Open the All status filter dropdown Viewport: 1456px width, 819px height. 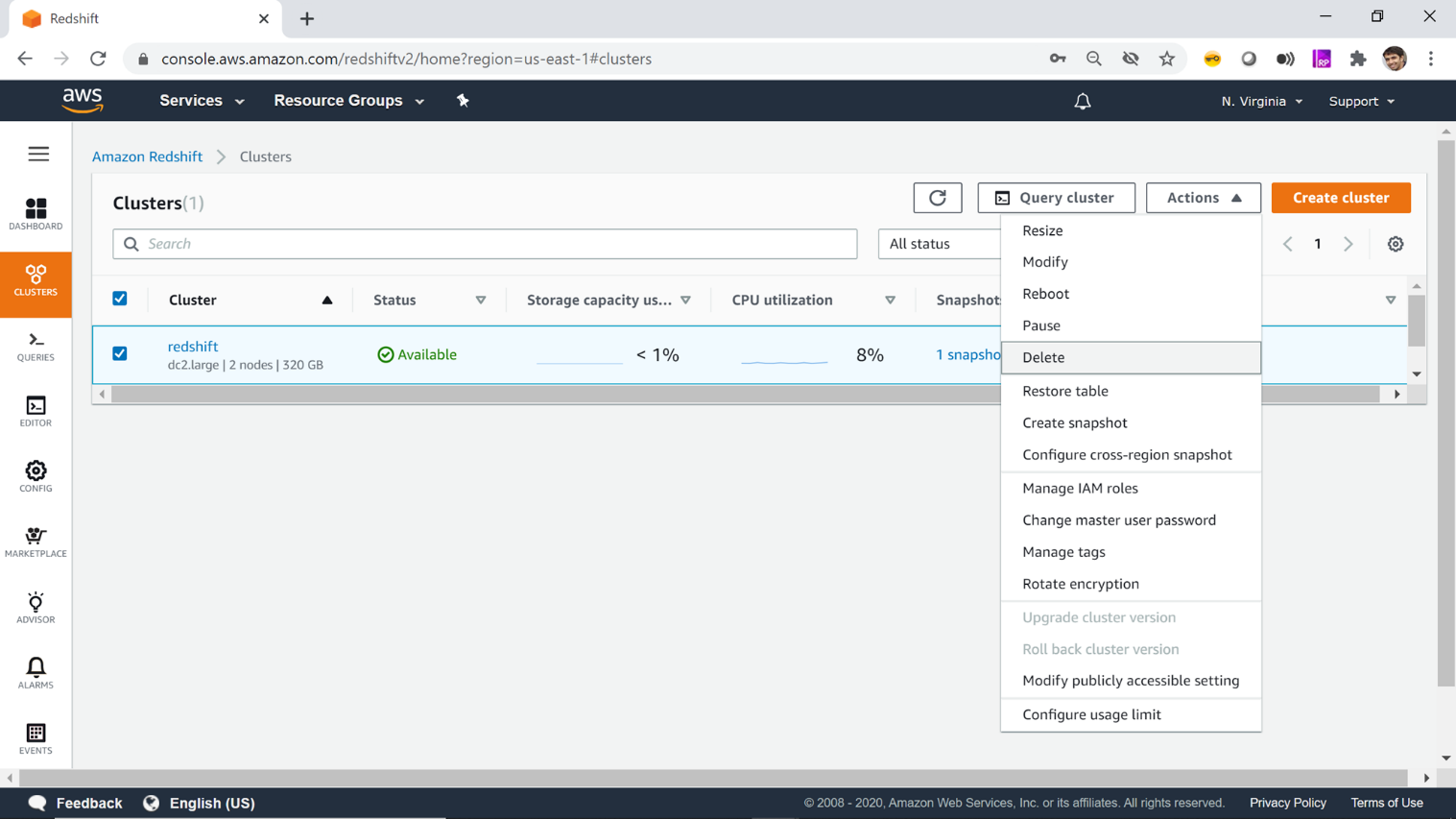click(940, 244)
